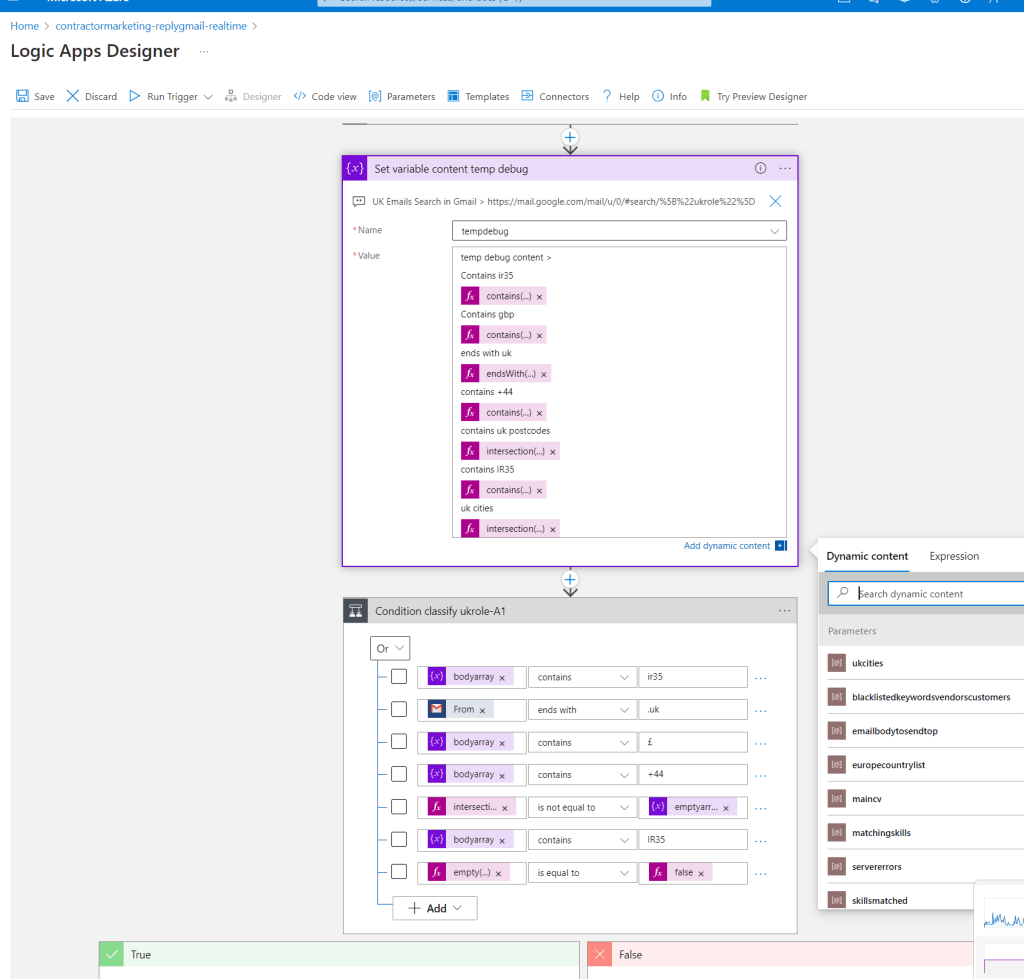The width and height of the screenshot is (1024, 979).
Task: Click the plus insert-step icon above Condition card
Action: click(570, 579)
